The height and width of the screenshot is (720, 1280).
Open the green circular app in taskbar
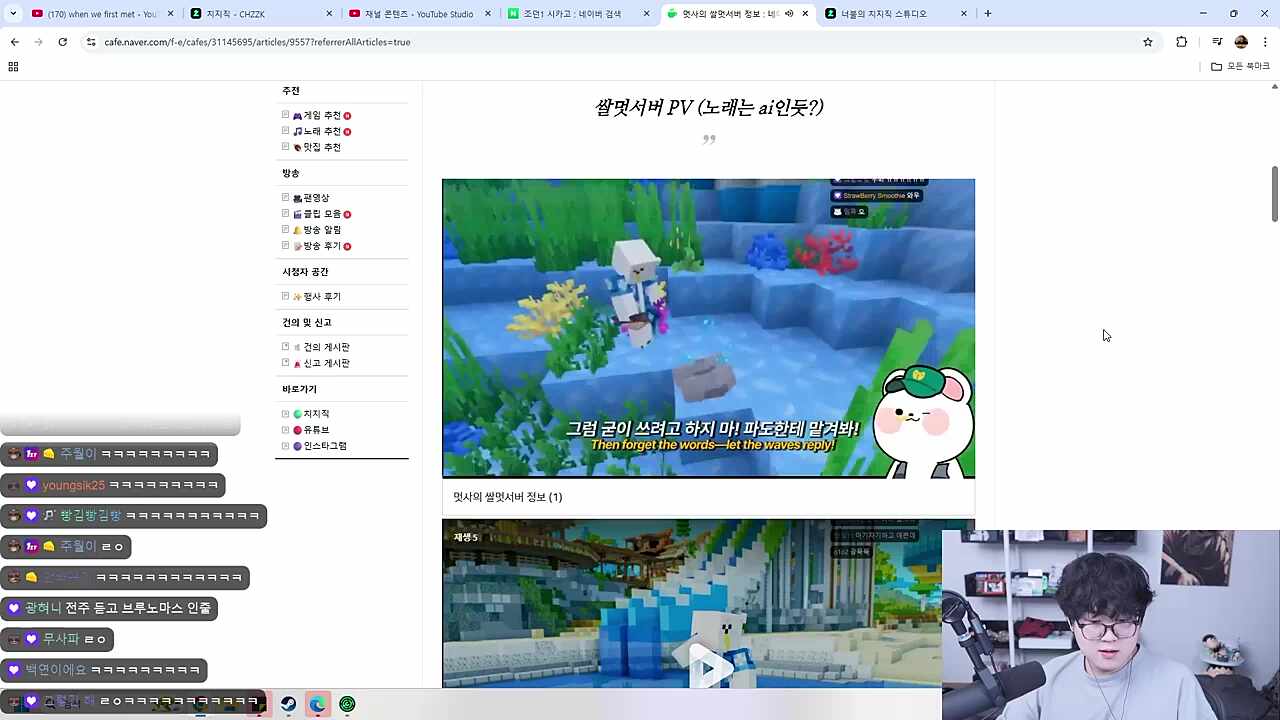point(347,704)
